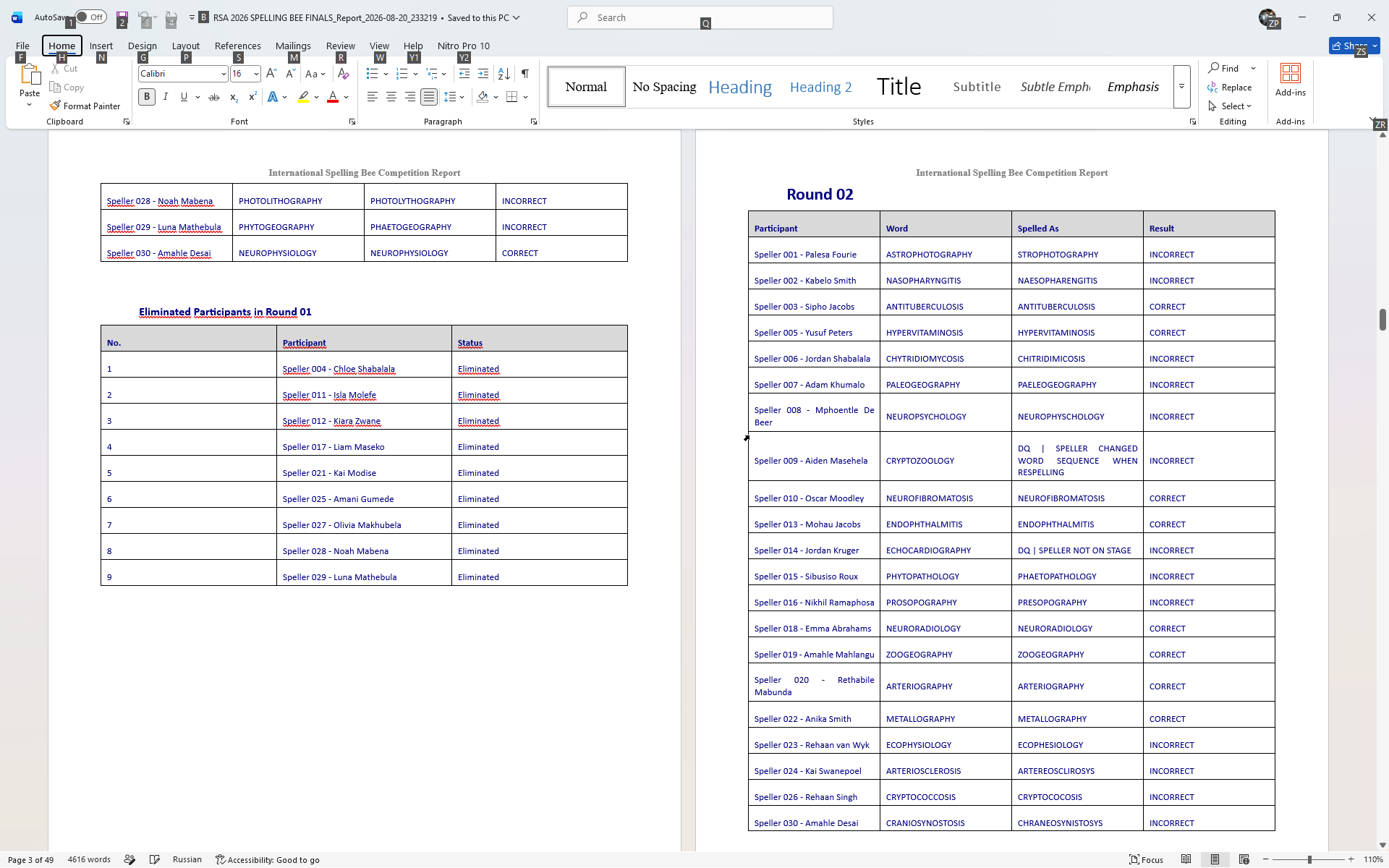Click the Search box in title bar
1389x868 pixels.
700,17
